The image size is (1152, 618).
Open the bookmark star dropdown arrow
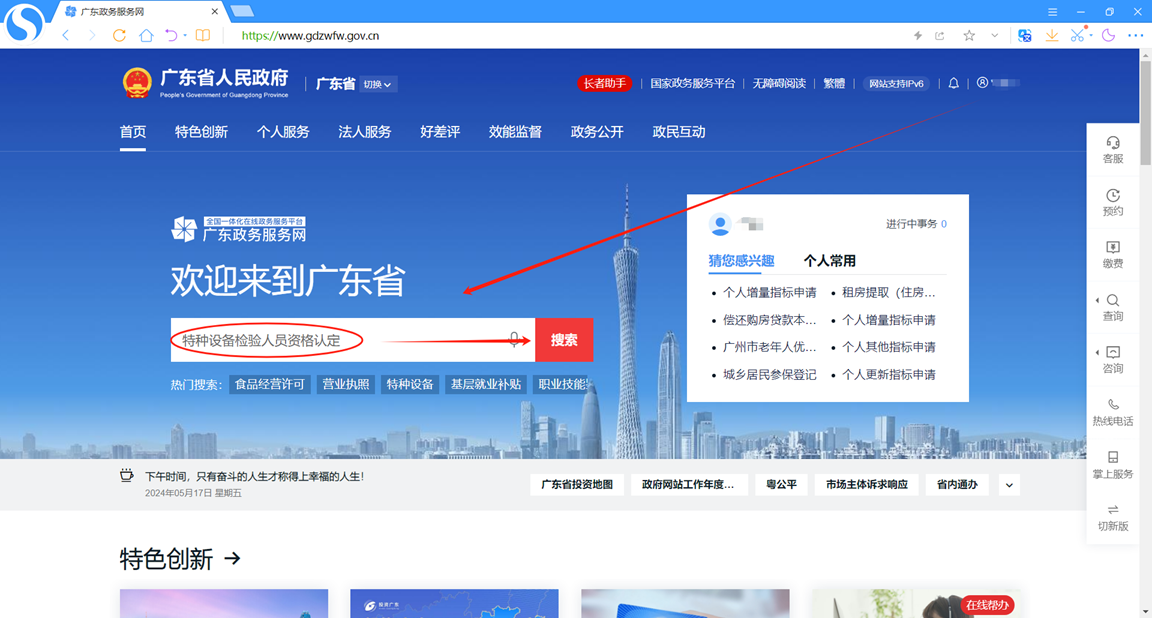tap(993, 35)
